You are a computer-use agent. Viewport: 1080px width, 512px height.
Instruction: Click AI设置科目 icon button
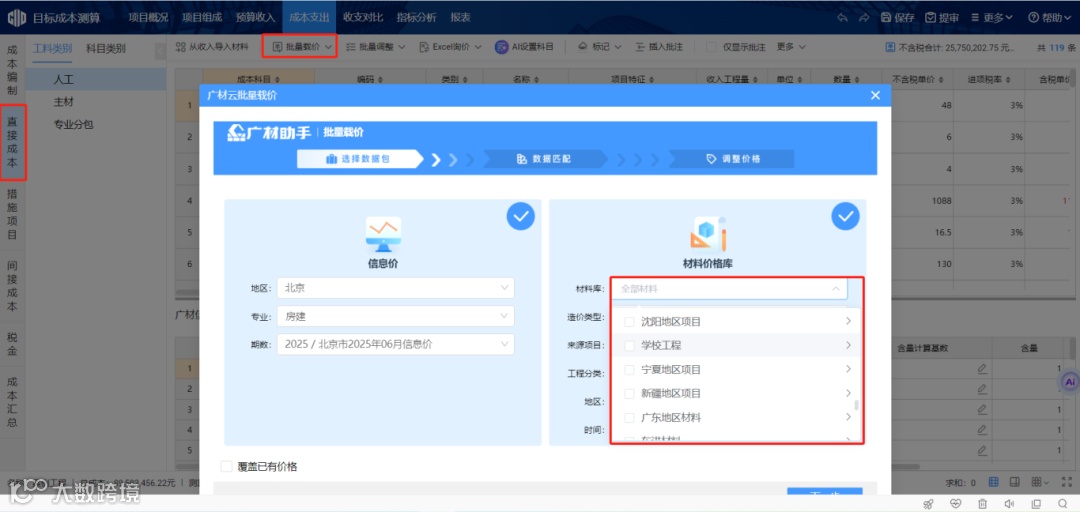(524, 47)
